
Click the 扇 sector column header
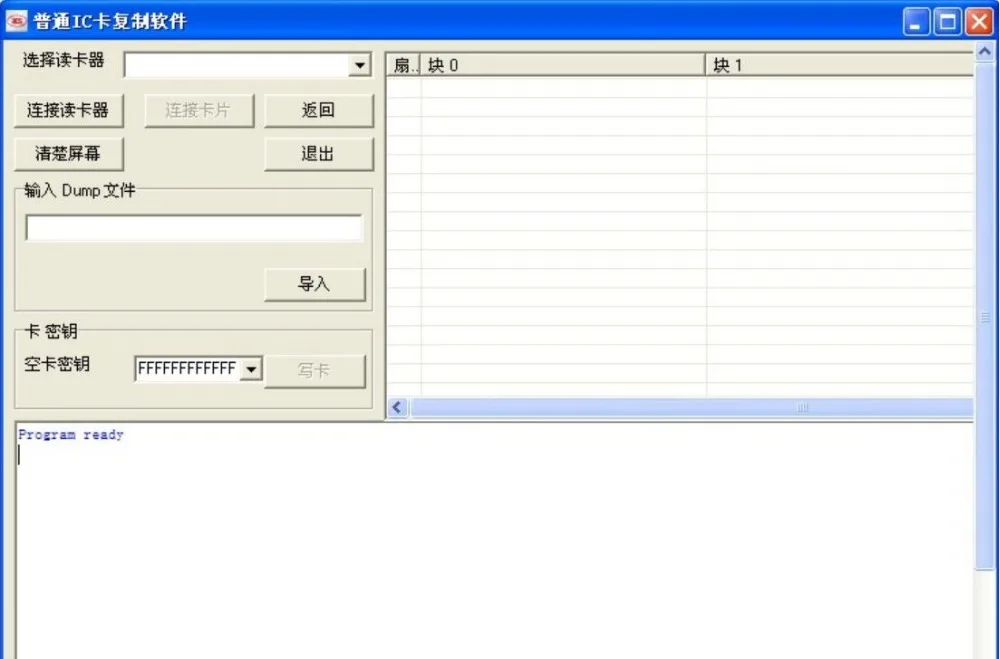(404, 65)
